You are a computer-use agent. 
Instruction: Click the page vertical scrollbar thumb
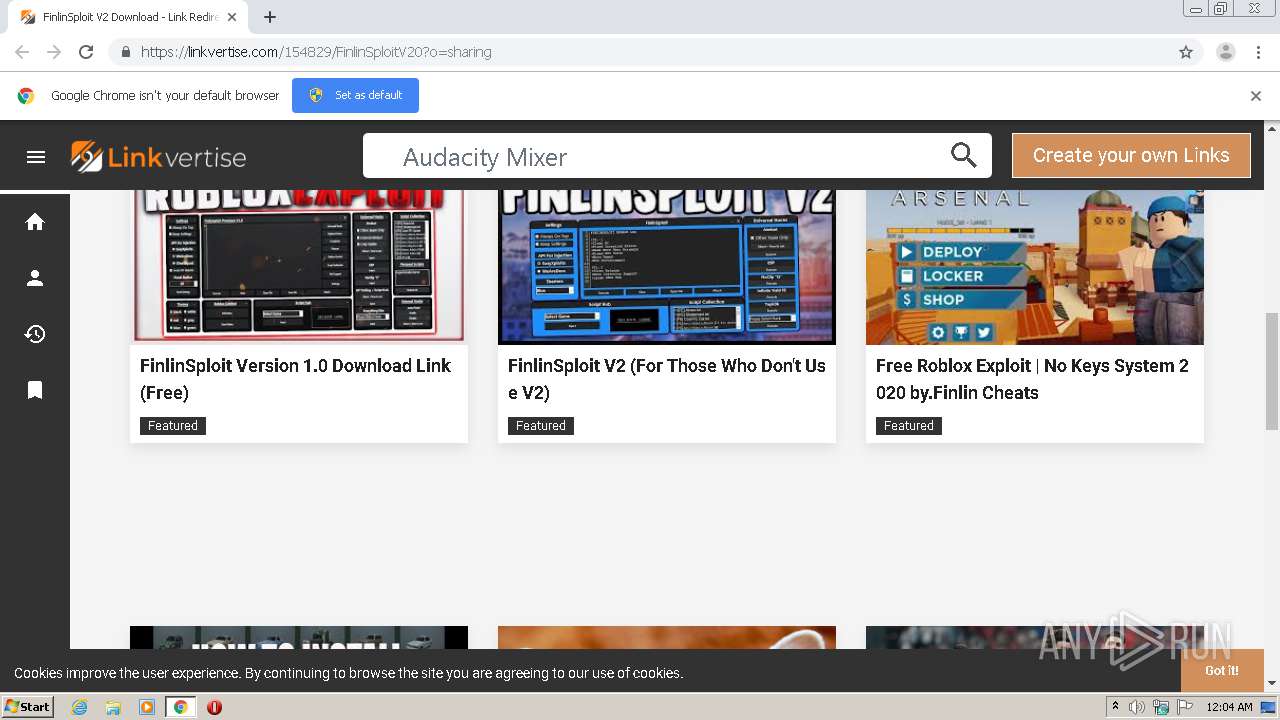1272,371
